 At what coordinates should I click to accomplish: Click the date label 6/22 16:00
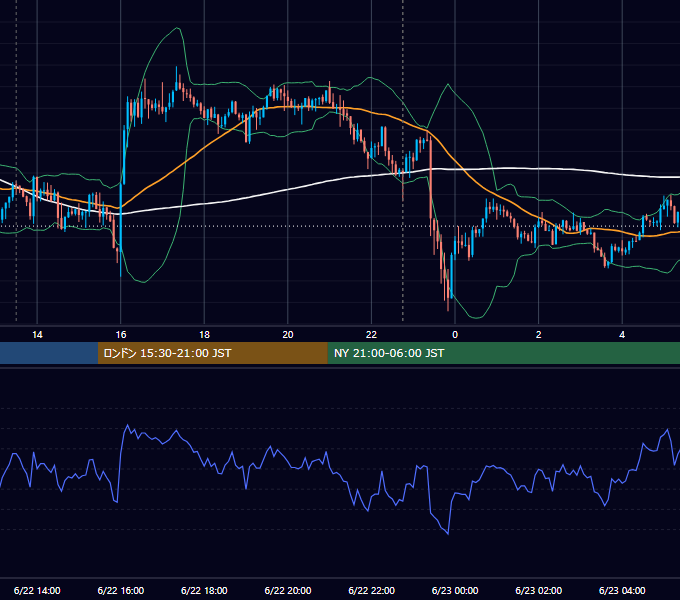pos(121,590)
